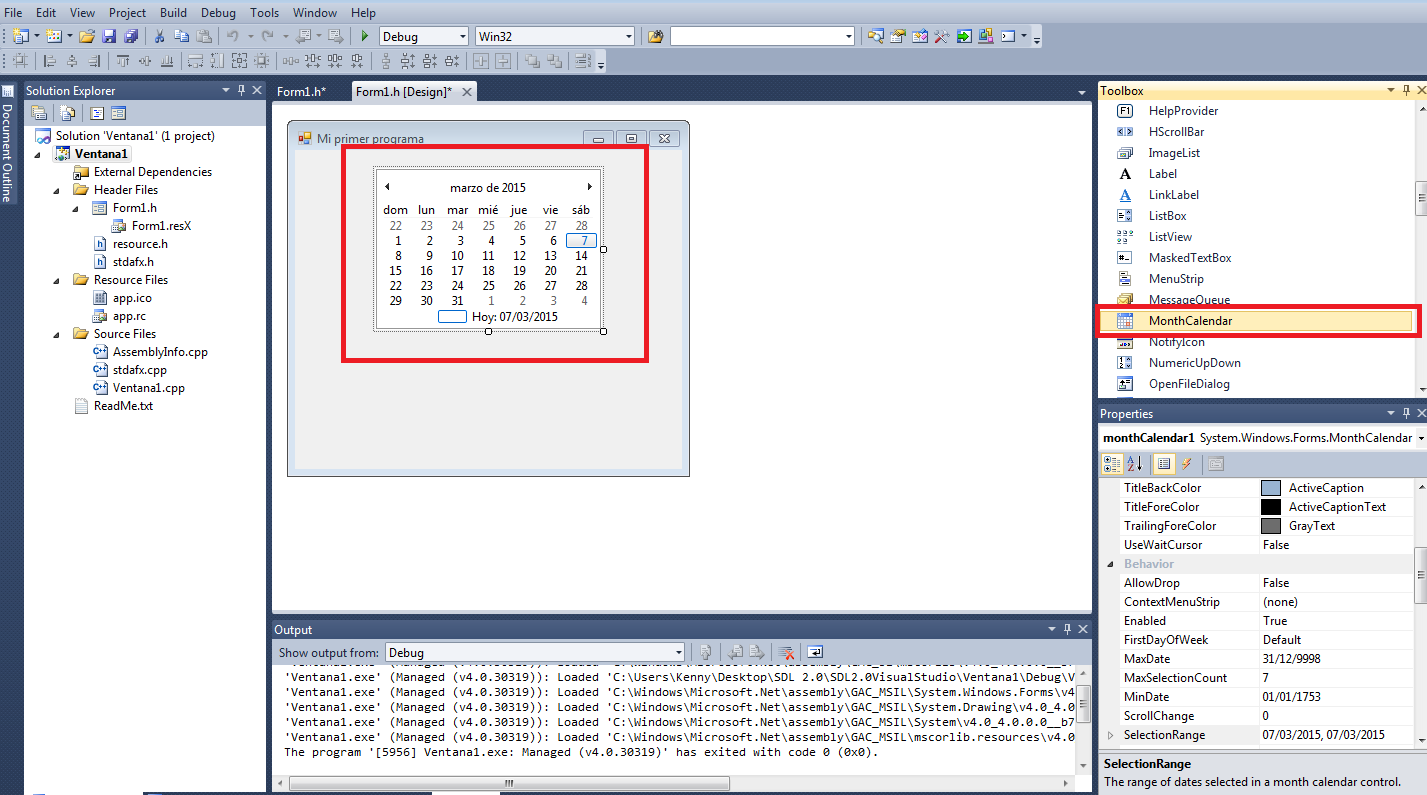Select the ImageList toolbox item
The width and height of the screenshot is (1427, 795).
1174,153
